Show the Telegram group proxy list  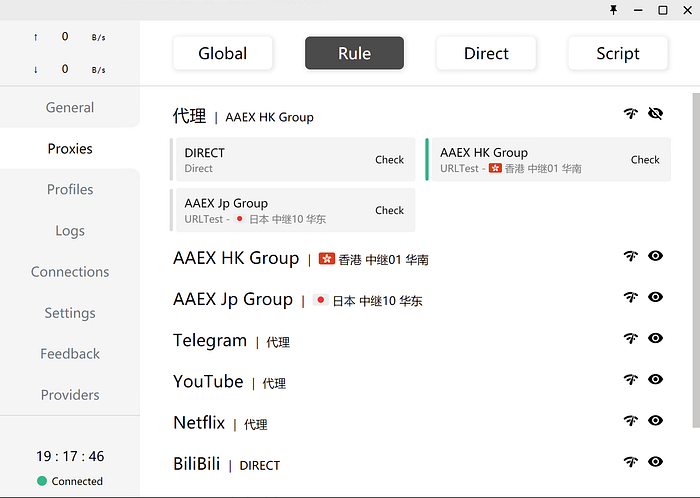point(655,338)
